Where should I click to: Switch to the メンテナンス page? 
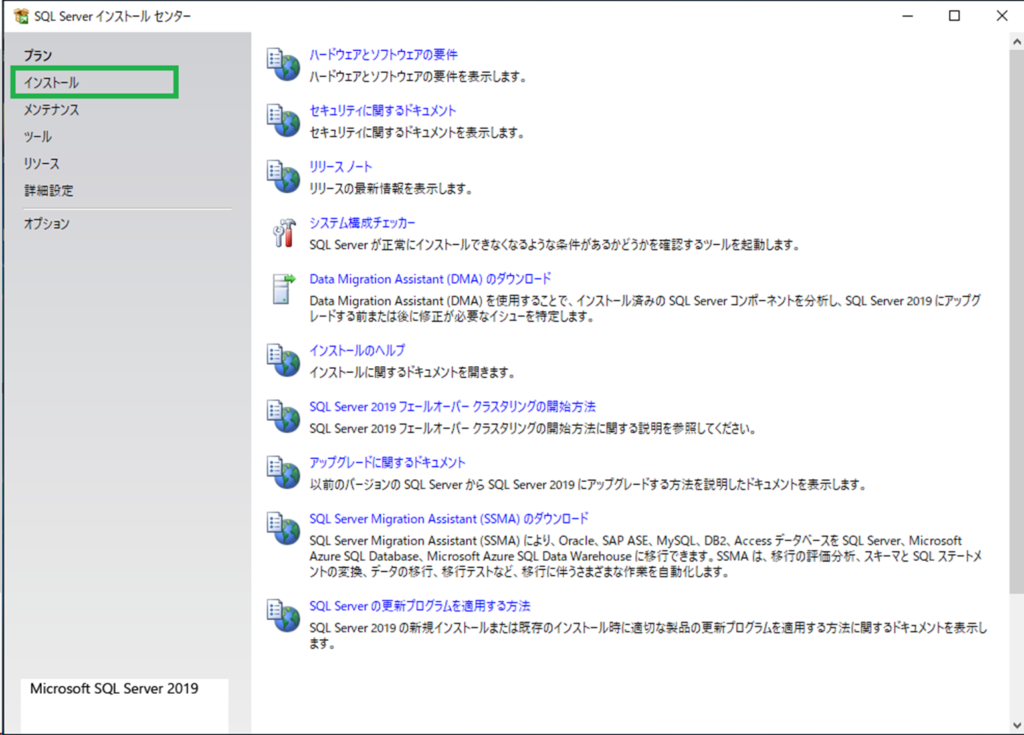tap(52, 110)
